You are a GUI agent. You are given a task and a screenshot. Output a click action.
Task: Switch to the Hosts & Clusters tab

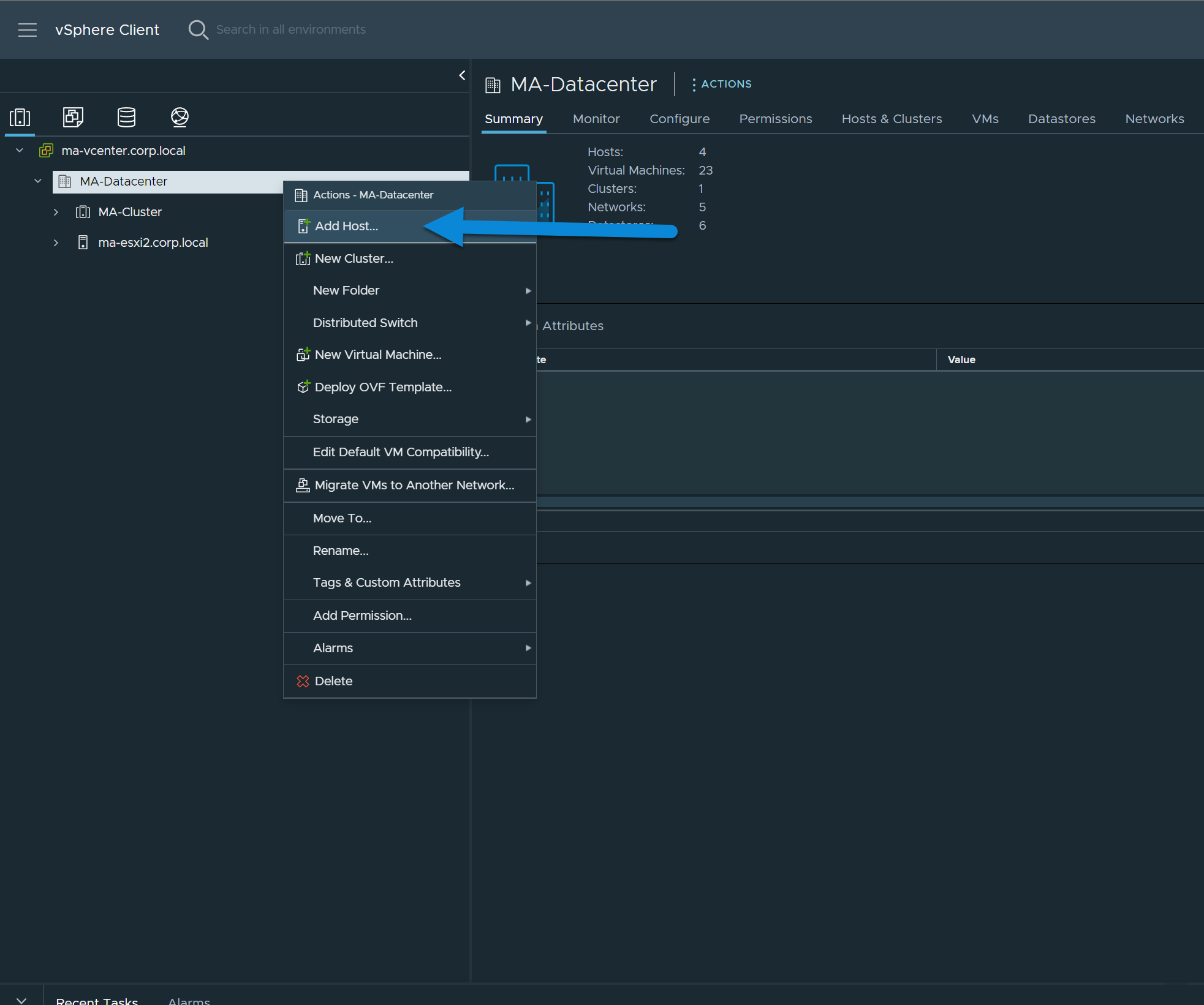tap(892, 119)
